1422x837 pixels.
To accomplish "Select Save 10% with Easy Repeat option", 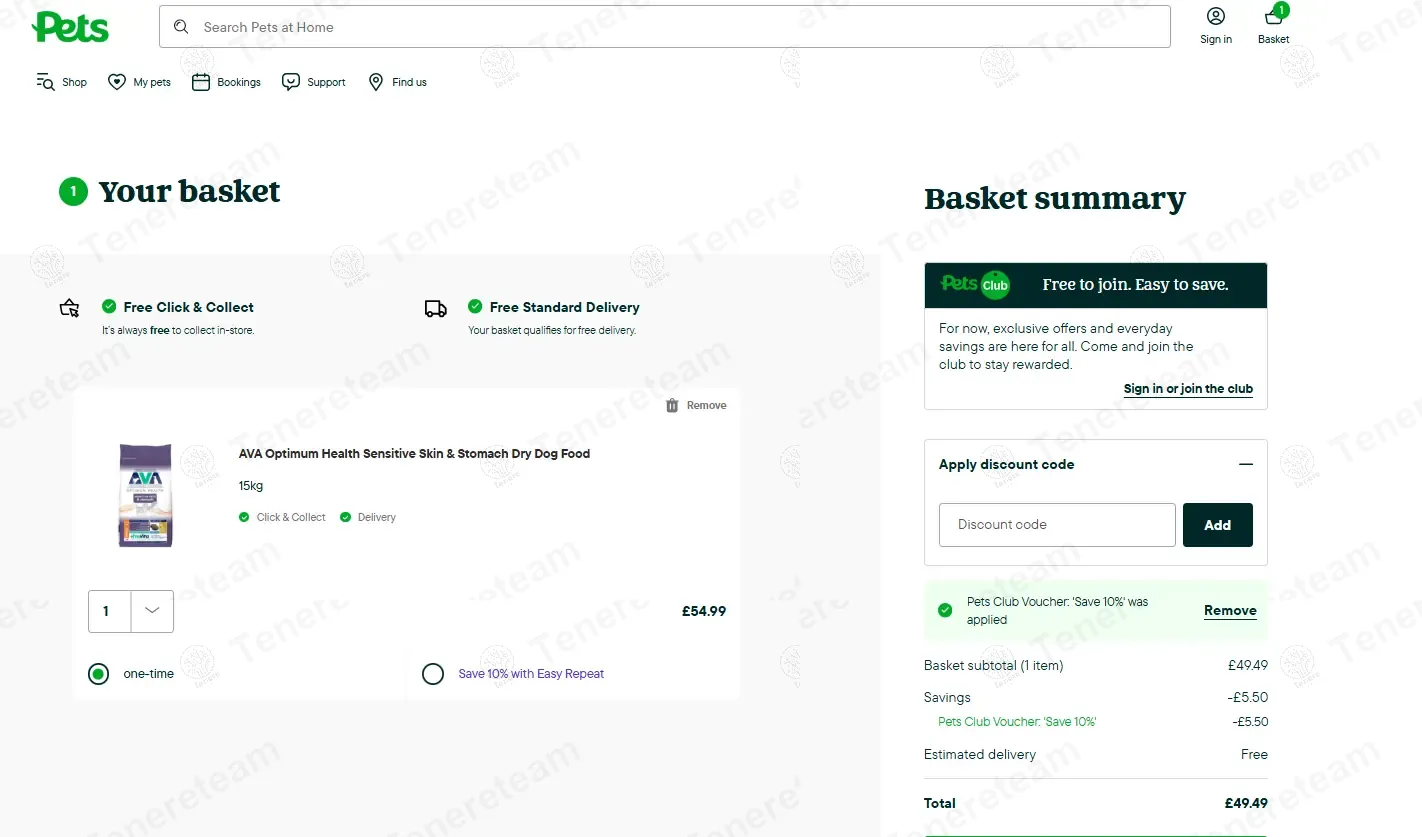I will 433,674.
